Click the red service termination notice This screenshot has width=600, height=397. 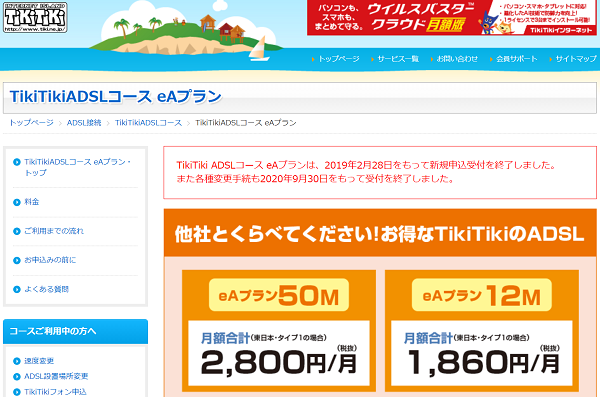point(380,172)
